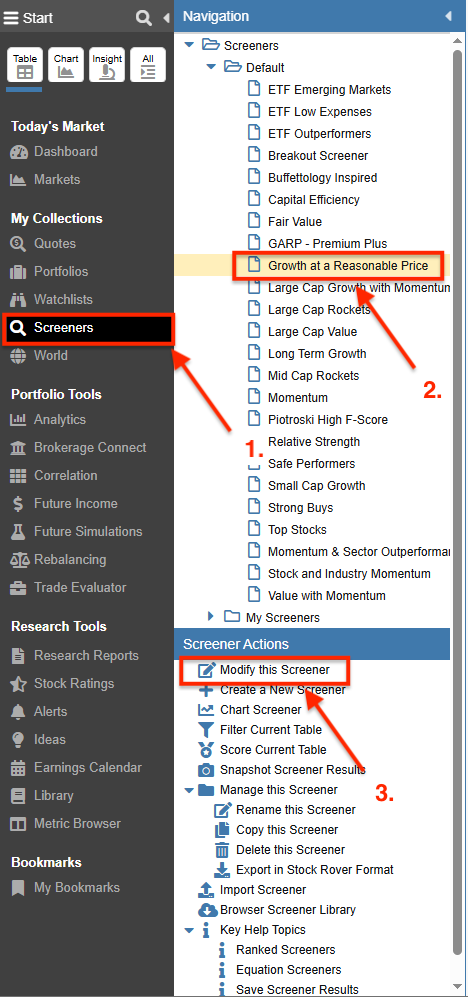This screenshot has width=468, height=1001.
Task: Click the search magnifier icon beside Start
Action: click(x=144, y=18)
